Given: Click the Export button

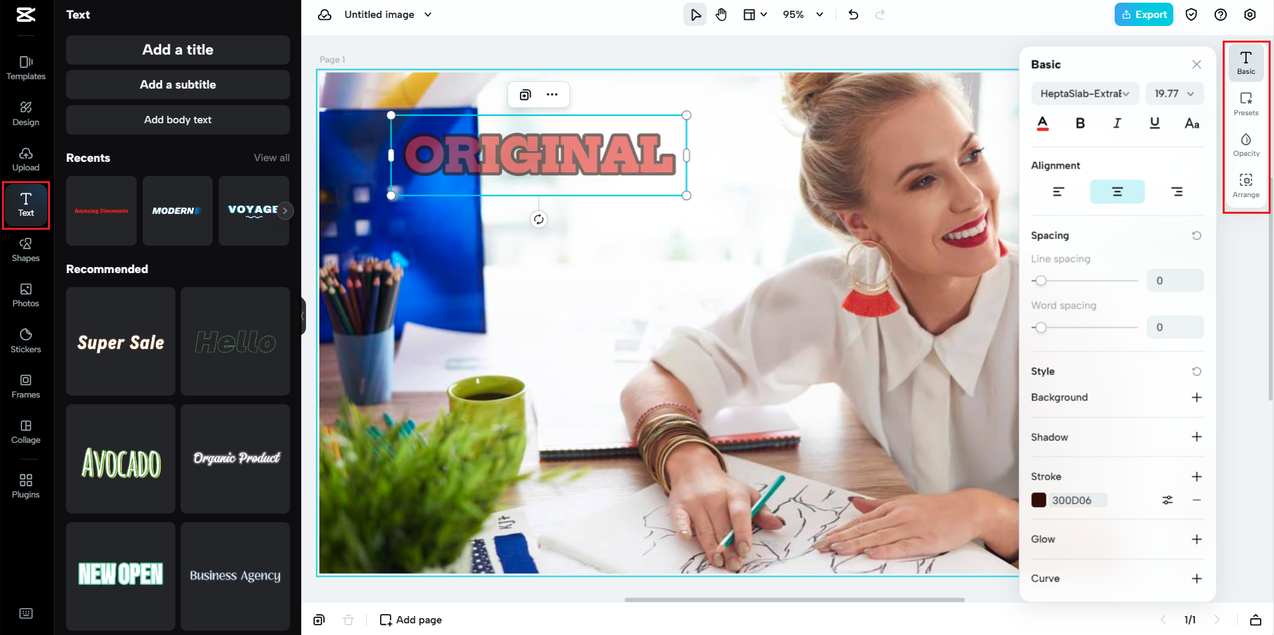Looking at the screenshot, I should click(x=1144, y=15).
